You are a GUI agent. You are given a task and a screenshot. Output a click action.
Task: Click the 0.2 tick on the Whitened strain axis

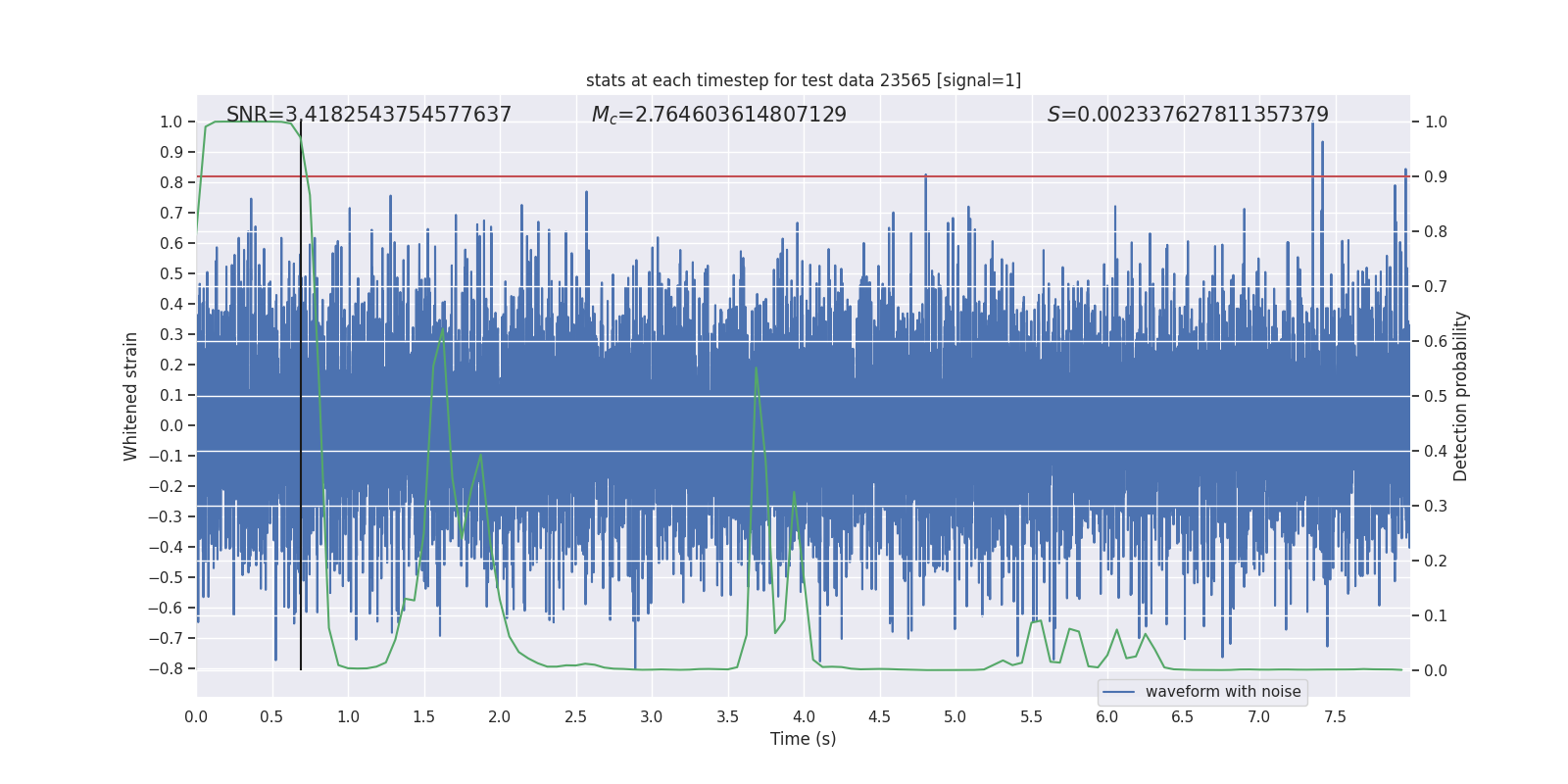(171, 366)
